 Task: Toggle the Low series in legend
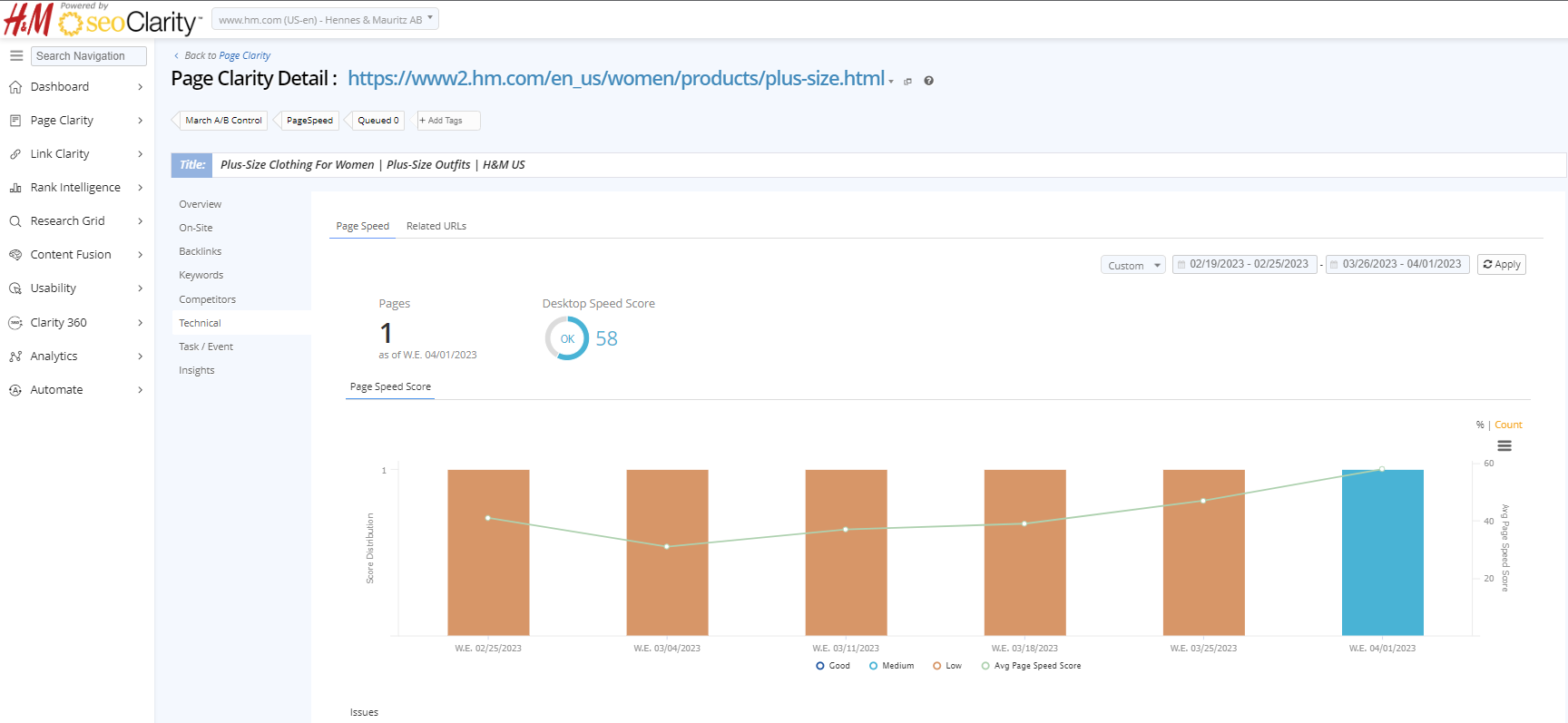(x=946, y=666)
